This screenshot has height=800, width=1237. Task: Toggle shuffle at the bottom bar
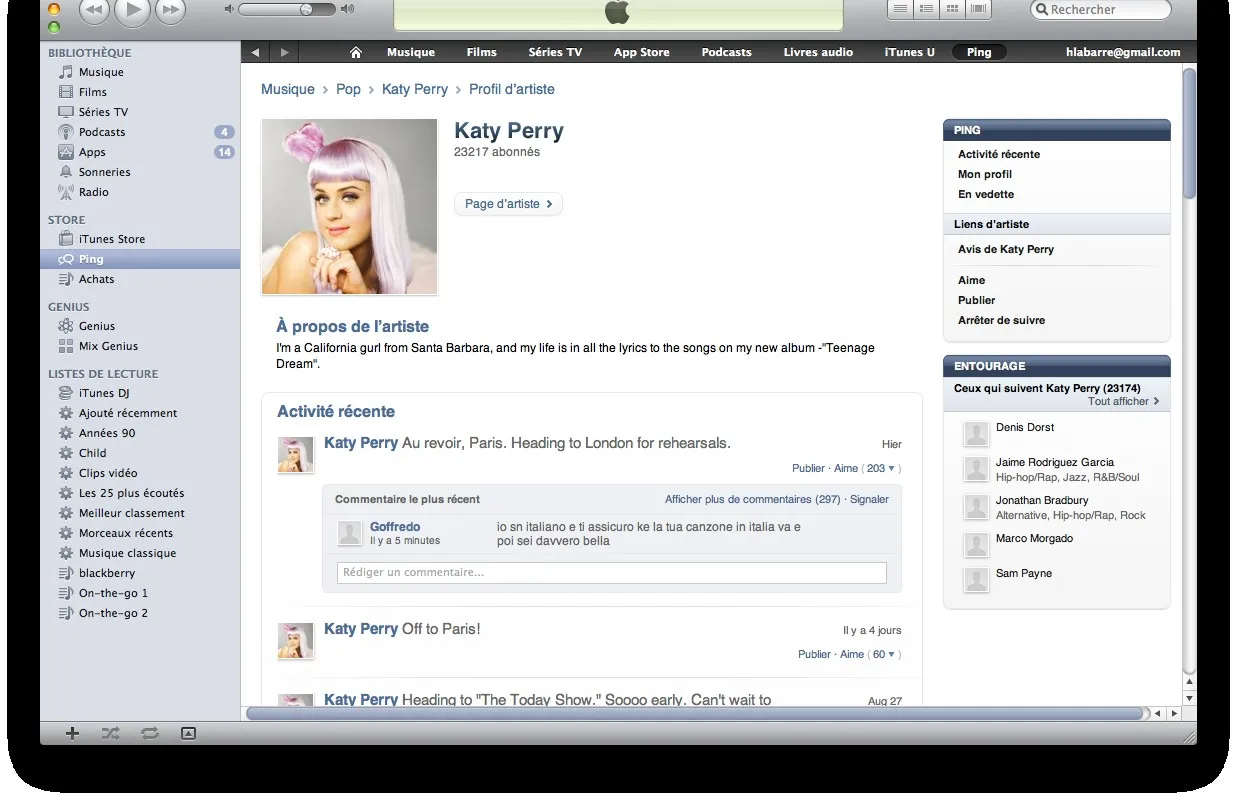point(110,733)
